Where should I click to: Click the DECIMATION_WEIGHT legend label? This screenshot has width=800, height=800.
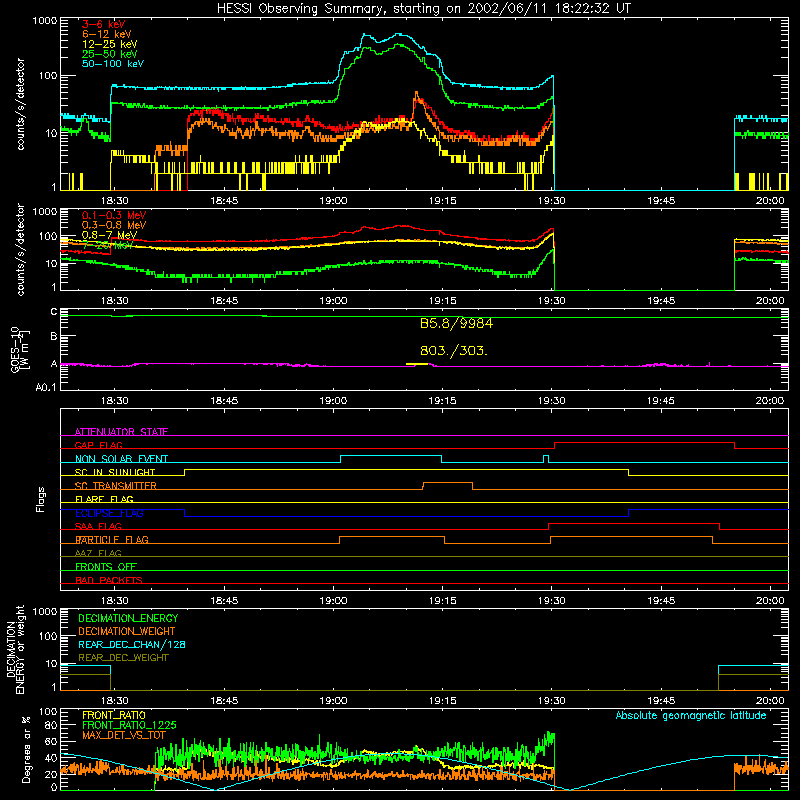127,631
